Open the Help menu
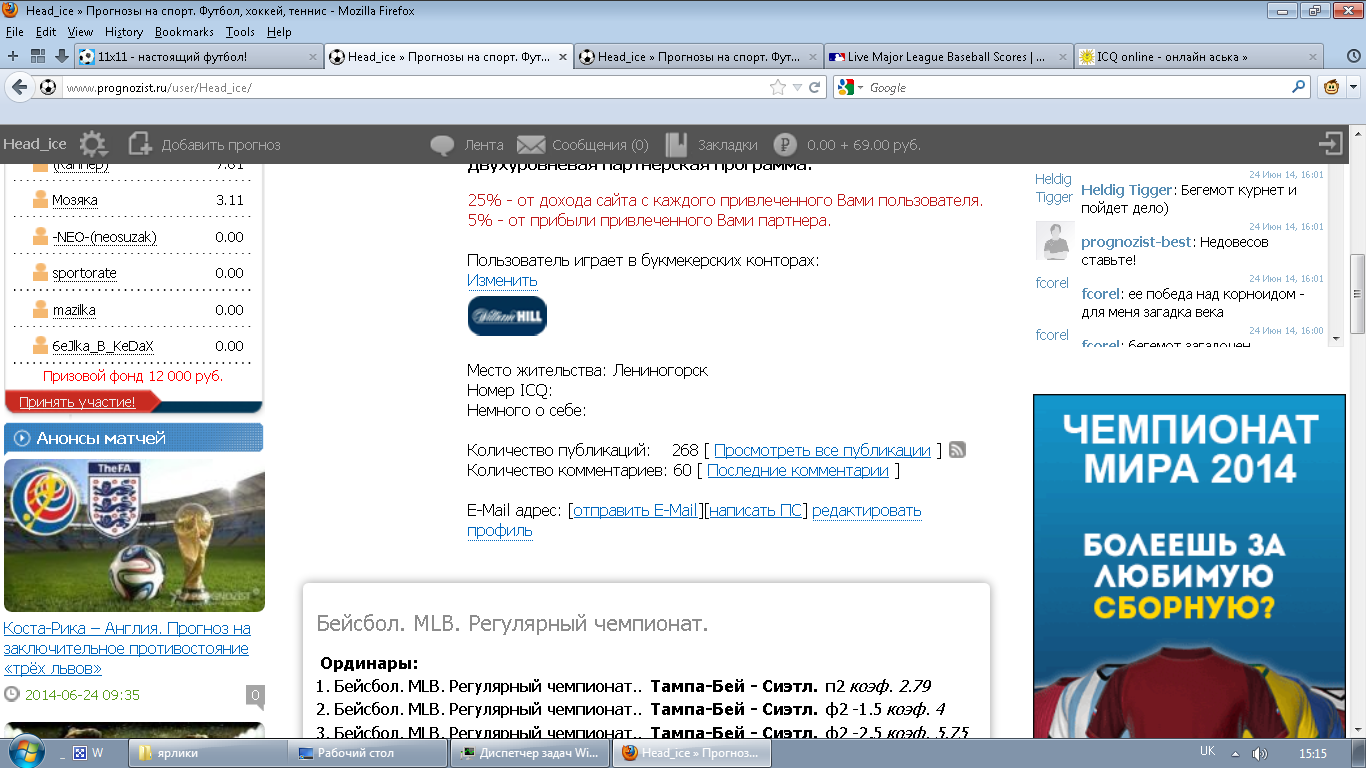The width and height of the screenshot is (1366, 768). coord(279,32)
